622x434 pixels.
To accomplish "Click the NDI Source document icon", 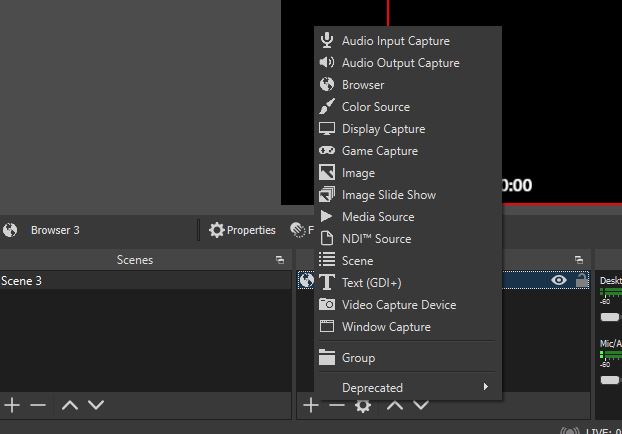I will [x=326, y=238].
